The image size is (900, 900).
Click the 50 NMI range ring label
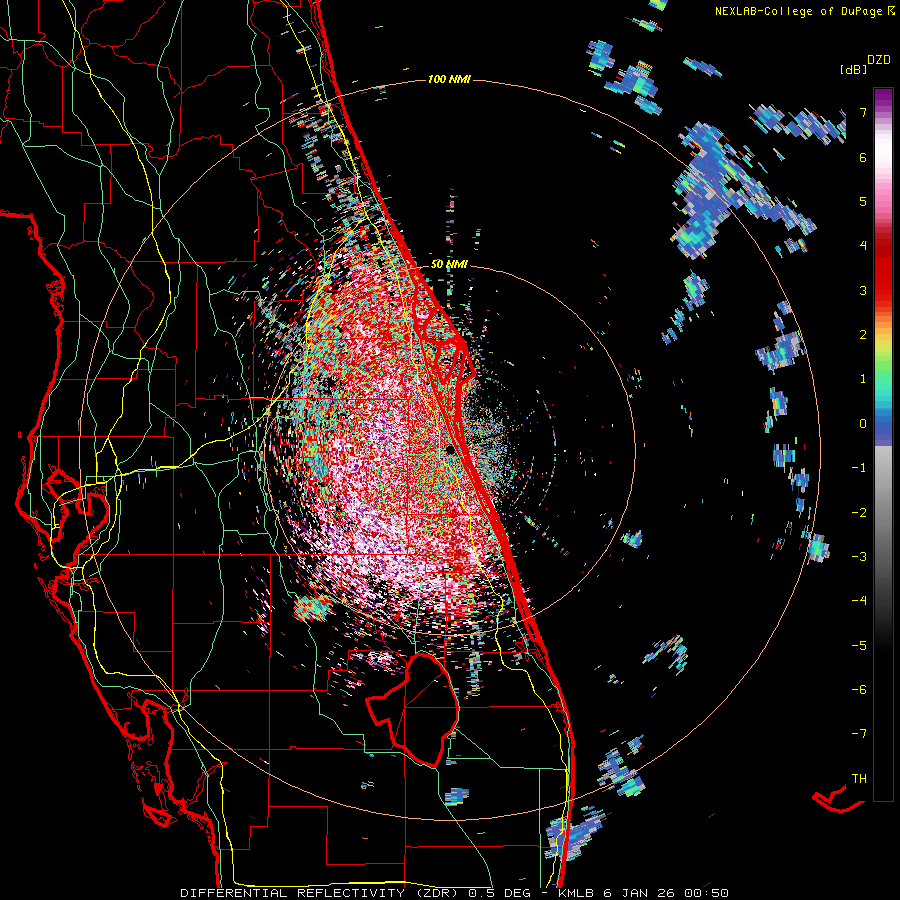(x=449, y=265)
